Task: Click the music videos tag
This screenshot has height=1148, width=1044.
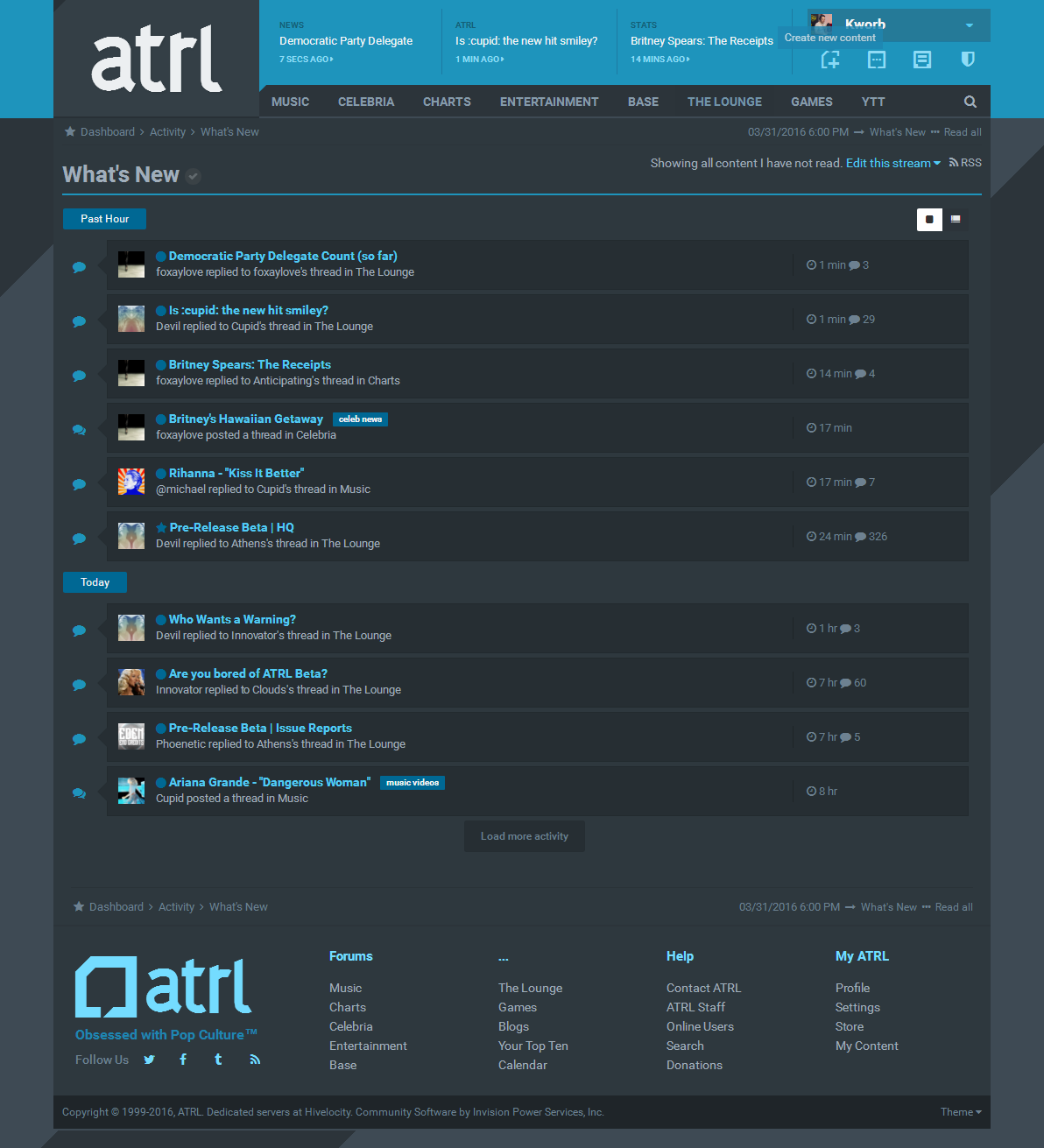Action: (x=413, y=783)
